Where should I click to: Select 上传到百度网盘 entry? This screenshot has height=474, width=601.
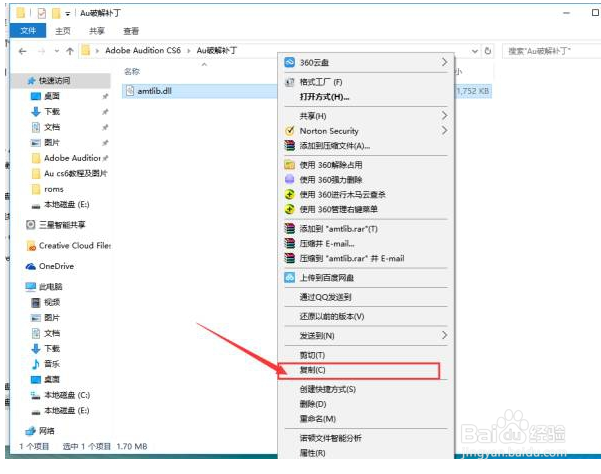pyautogui.click(x=366, y=277)
